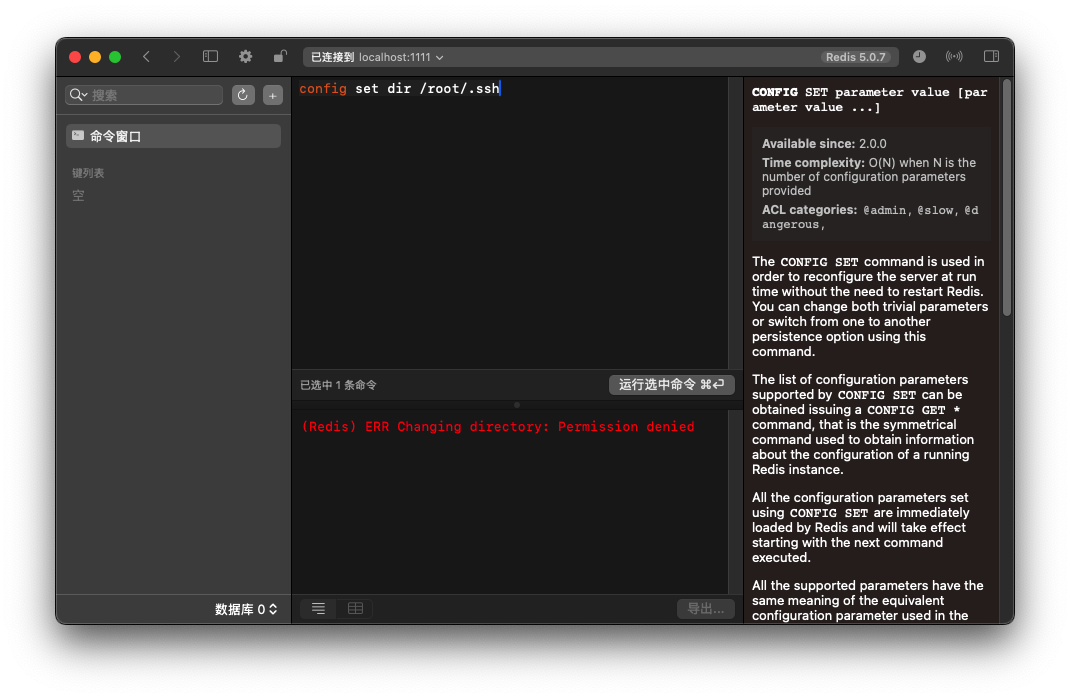Toggle the left sidebar panel
The height and width of the screenshot is (698, 1070).
click(x=210, y=57)
